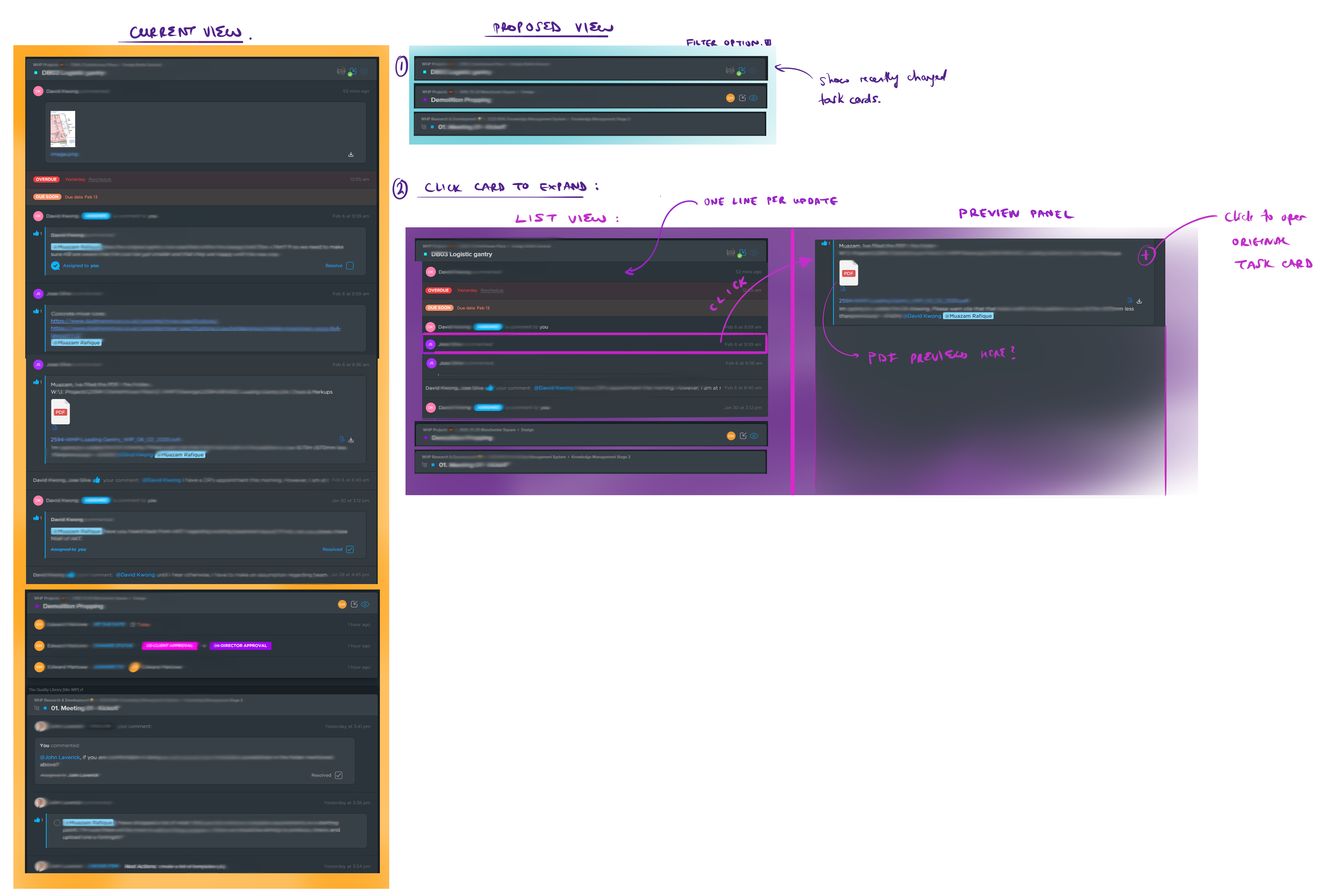Click 04-DIRECTOR APPROVAL status tag
Viewport: 1325px width, 896px height.
240,646
